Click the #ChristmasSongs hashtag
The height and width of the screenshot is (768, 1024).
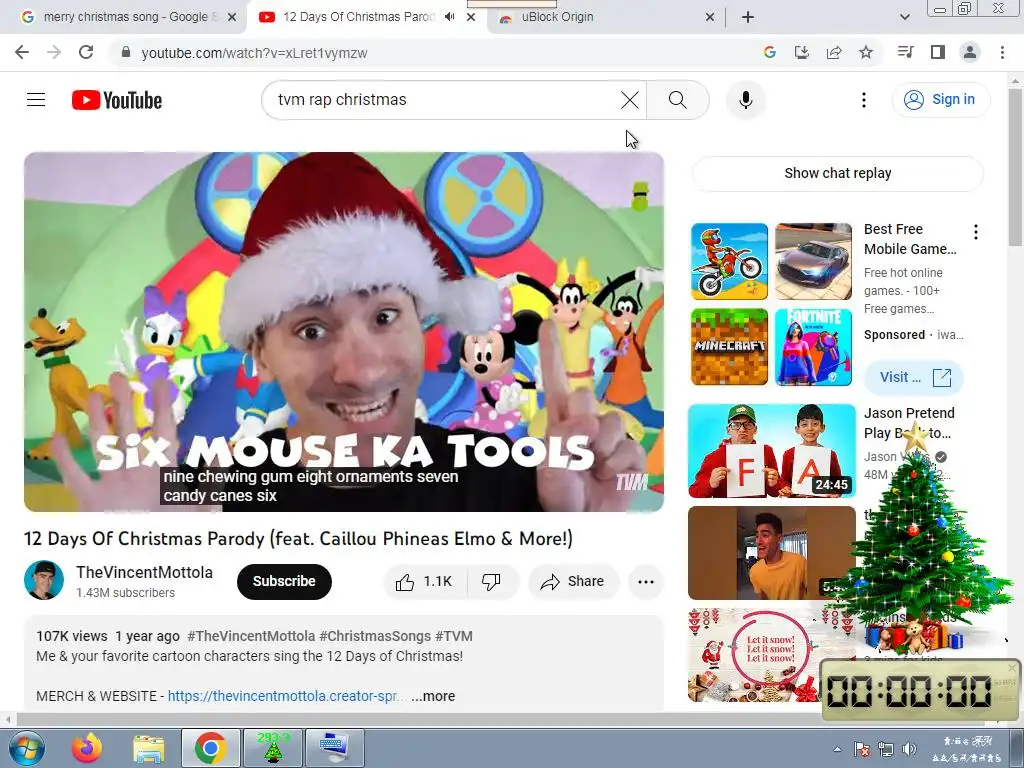click(375, 636)
